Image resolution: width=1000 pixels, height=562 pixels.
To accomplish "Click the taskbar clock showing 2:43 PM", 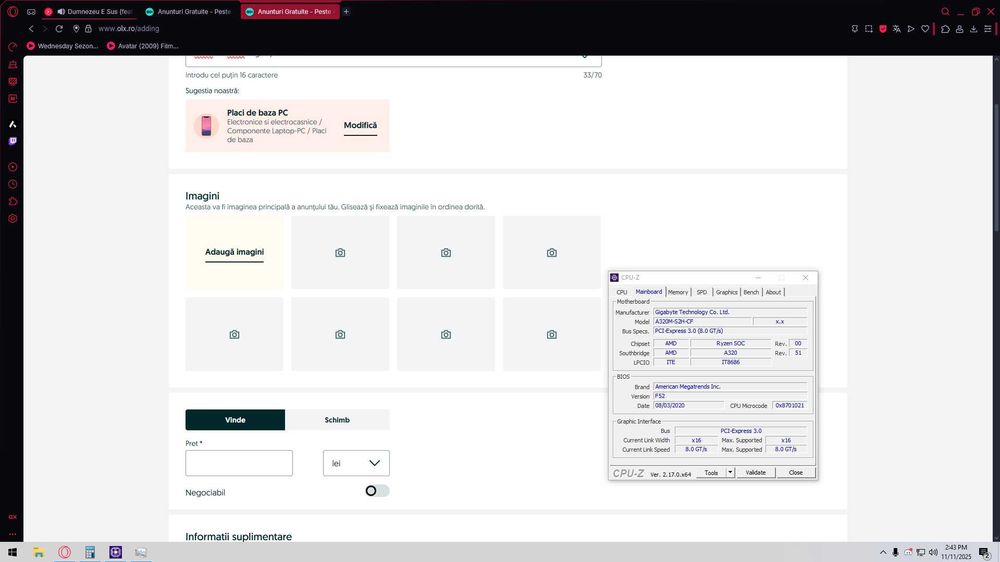I will click(956, 552).
